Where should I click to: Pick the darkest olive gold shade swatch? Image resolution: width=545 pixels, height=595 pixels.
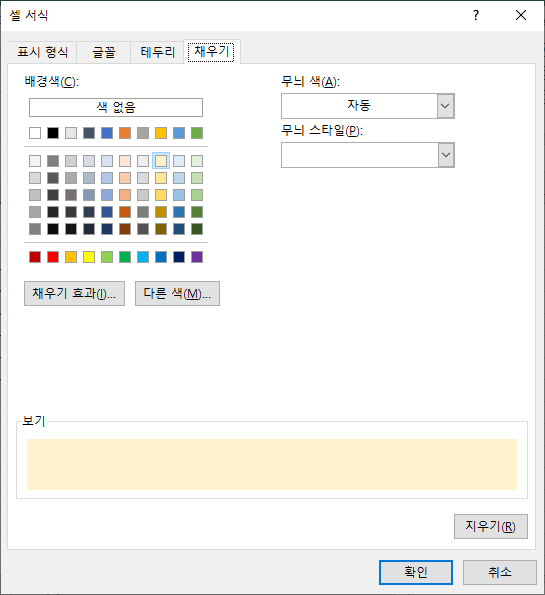pos(161,229)
